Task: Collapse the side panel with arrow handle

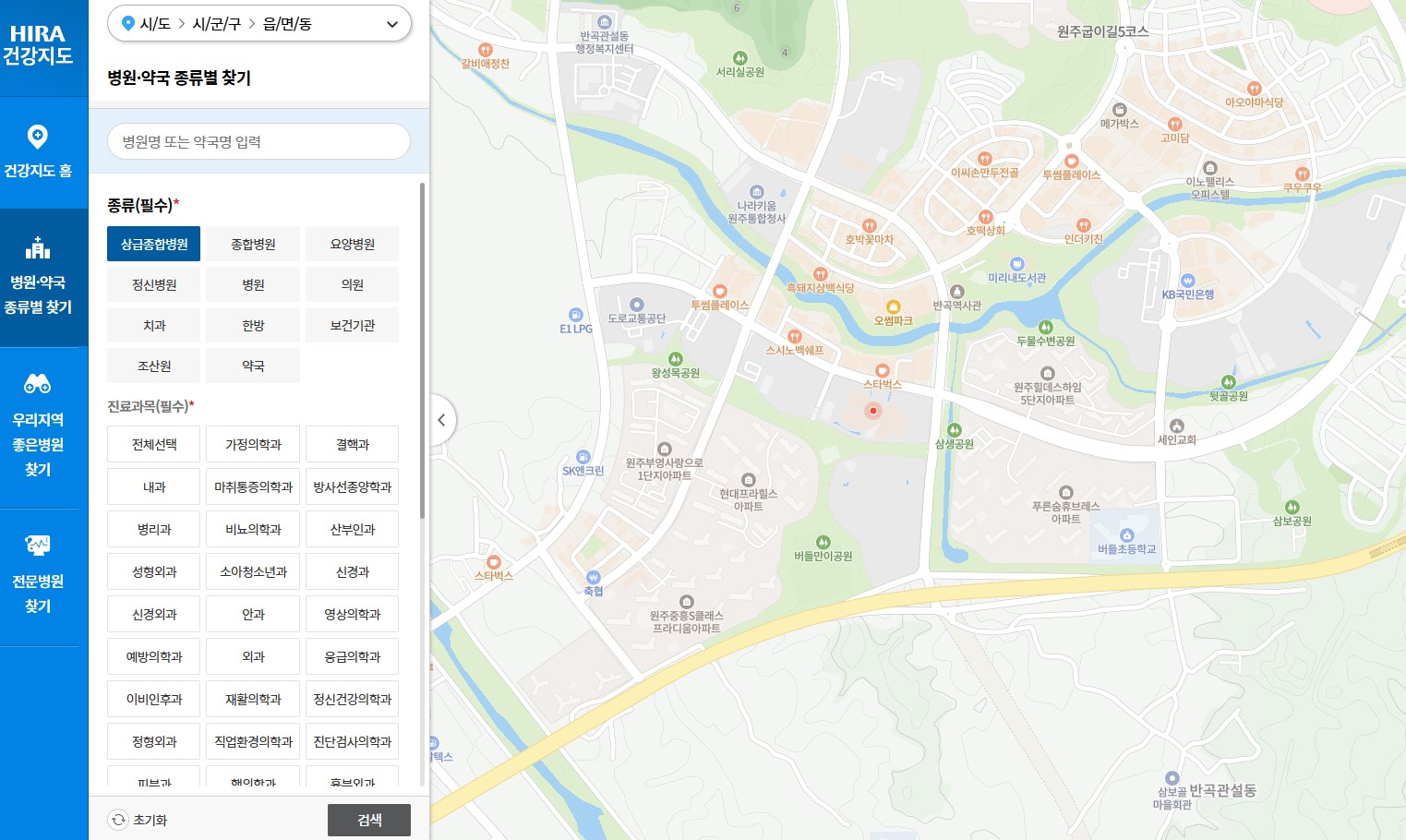Action: 441,420
